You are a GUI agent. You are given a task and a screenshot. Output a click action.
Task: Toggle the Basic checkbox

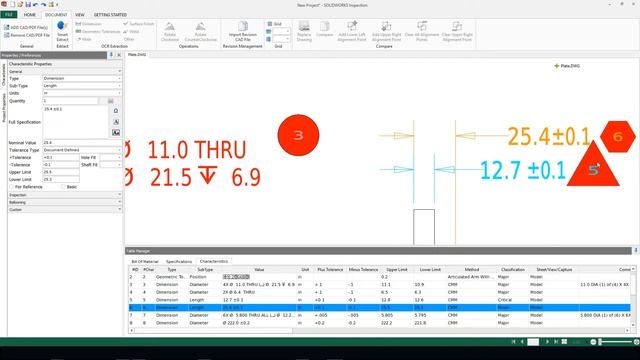[x=63, y=187]
